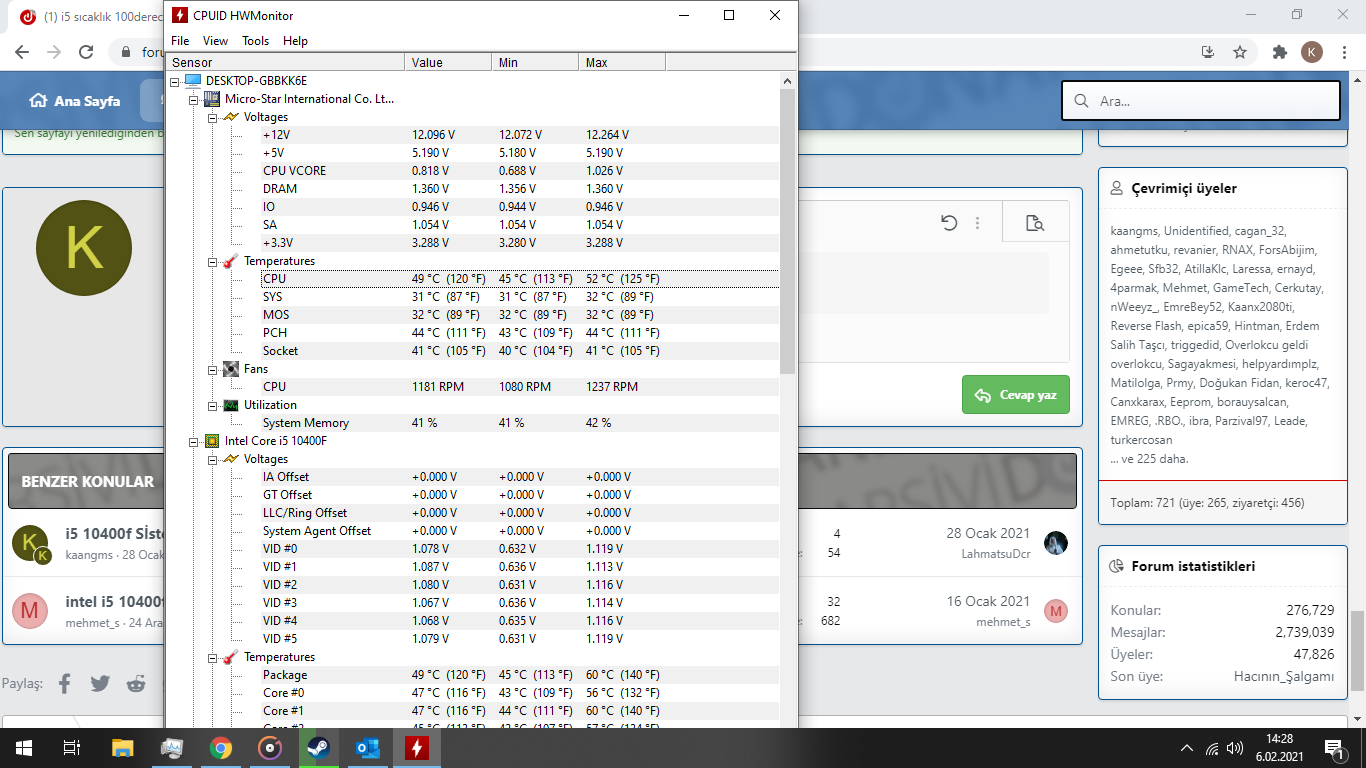This screenshot has height=768, width=1366.
Task: Click the forum search field Ara...
Action: pyautogui.click(x=1201, y=101)
